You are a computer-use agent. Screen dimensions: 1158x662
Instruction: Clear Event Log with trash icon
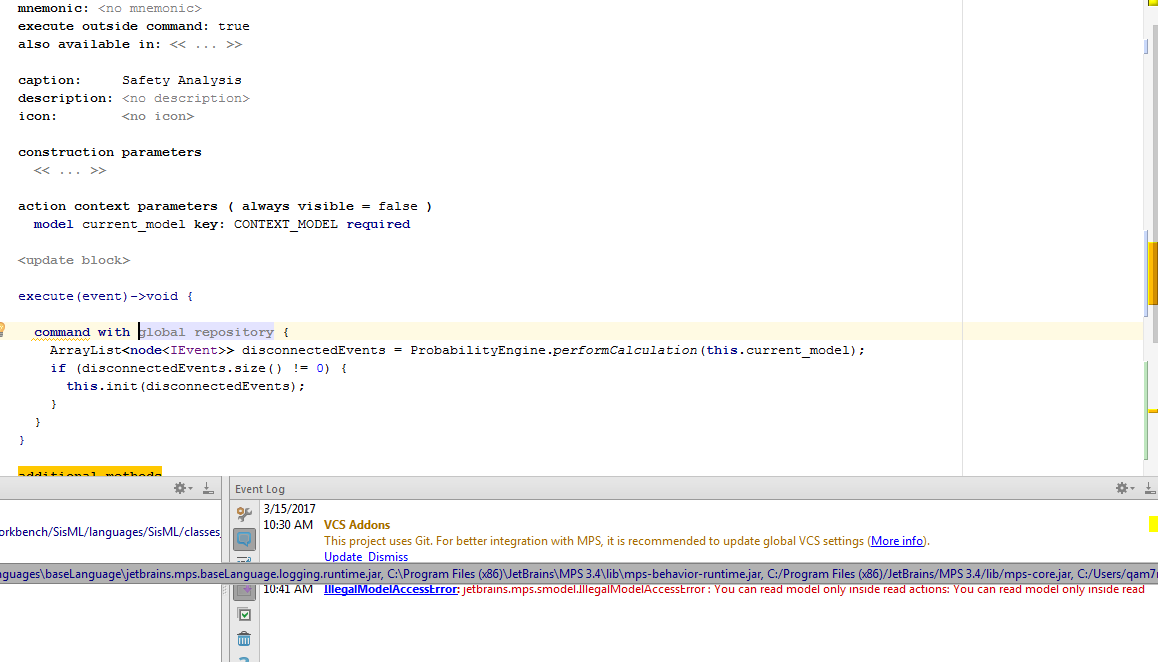coord(244,638)
